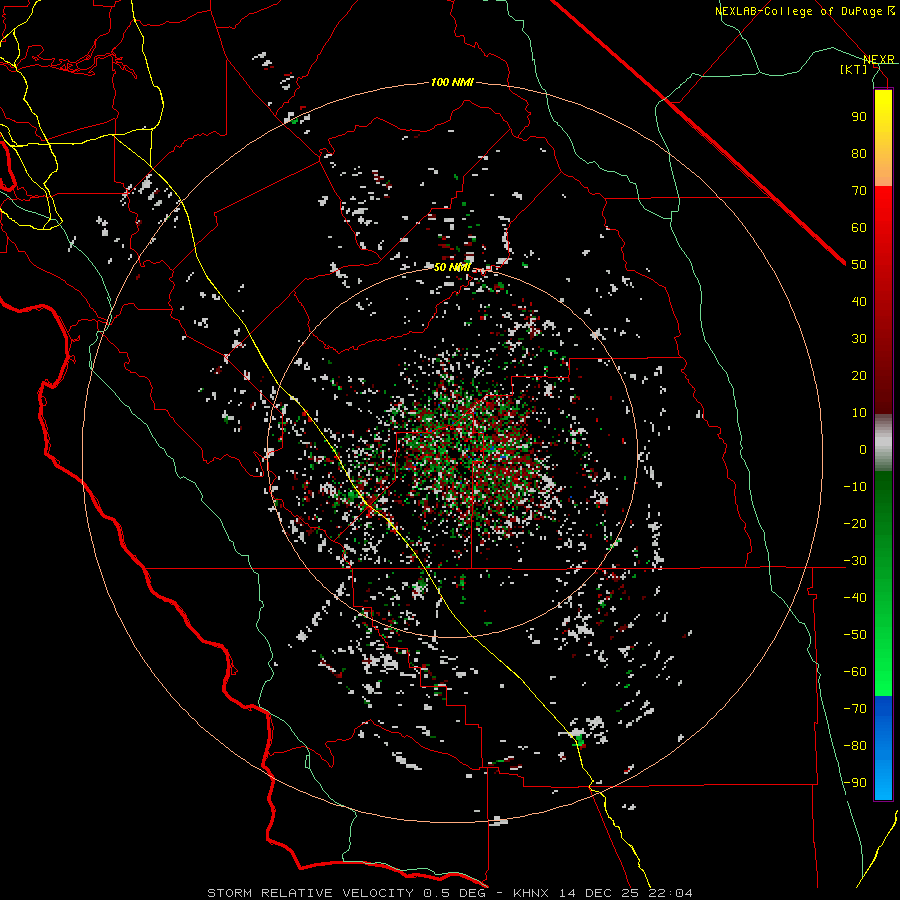The height and width of the screenshot is (900, 900).
Task: Click the NEXR label above the scale
Action: (x=879, y=60)
